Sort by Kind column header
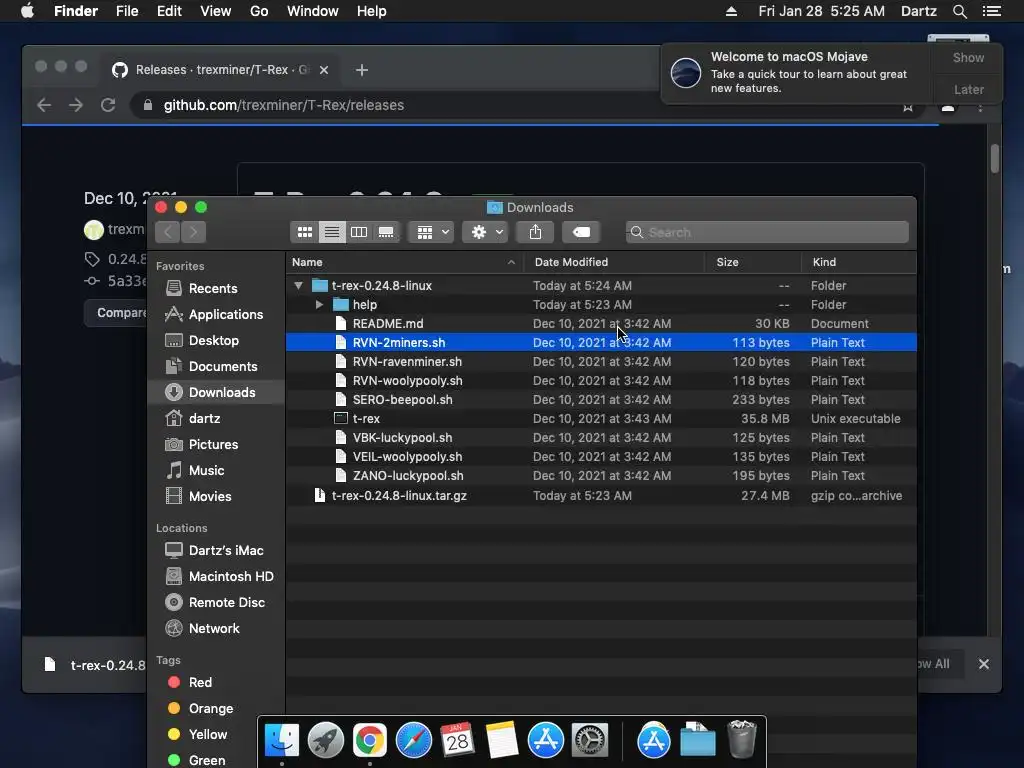 point(859,262)
